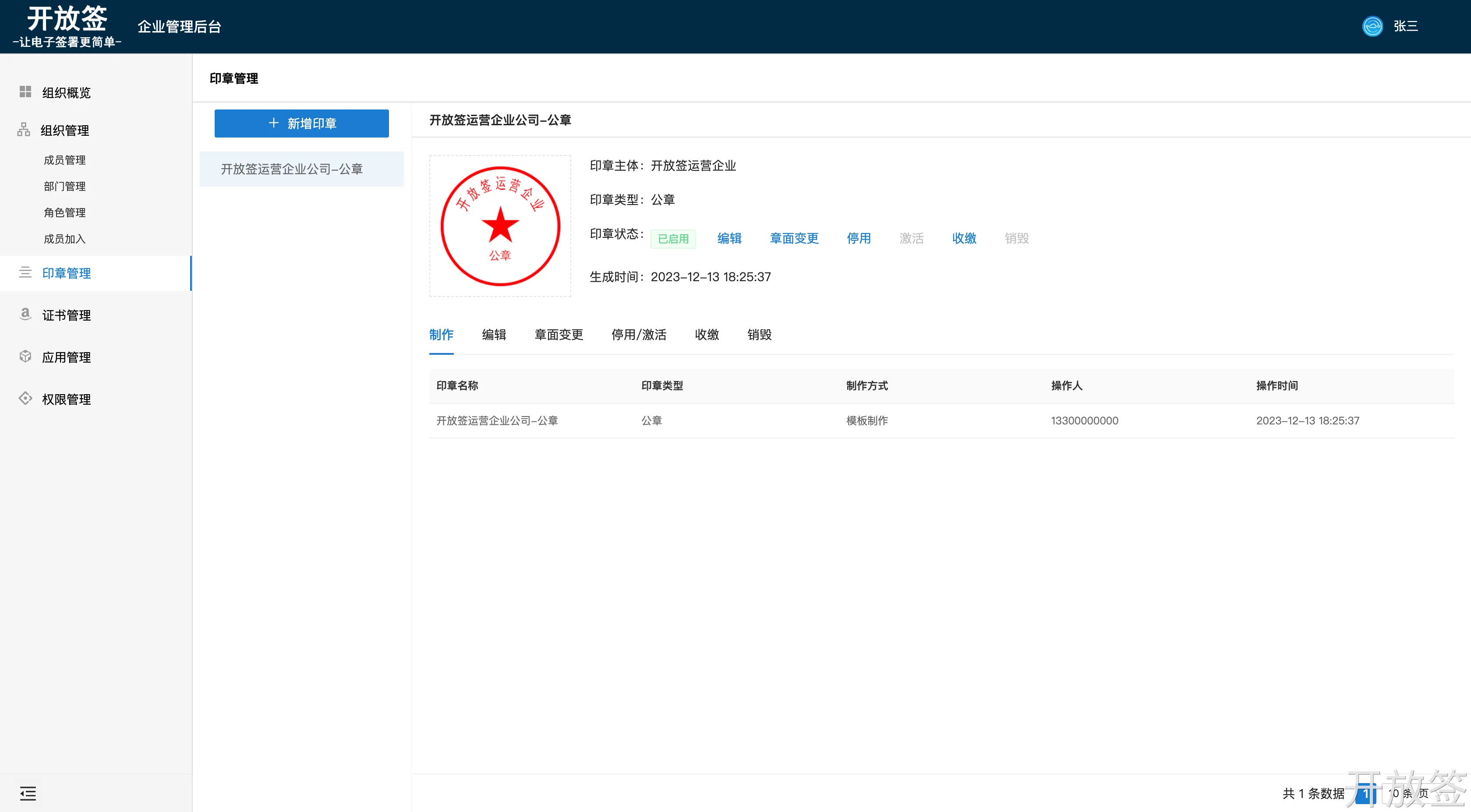Image resolution: width=1471 pixels, height=812 pixels.
Task: Switch to the 停用/激活 tab
Action: [x=639, y=335]
